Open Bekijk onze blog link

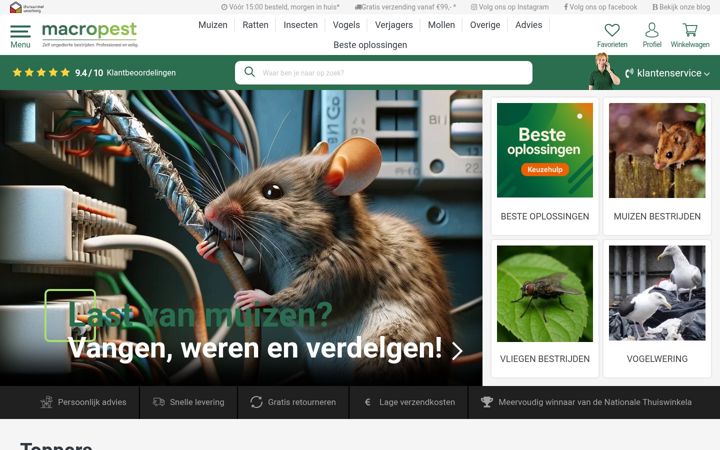point(681,7)
